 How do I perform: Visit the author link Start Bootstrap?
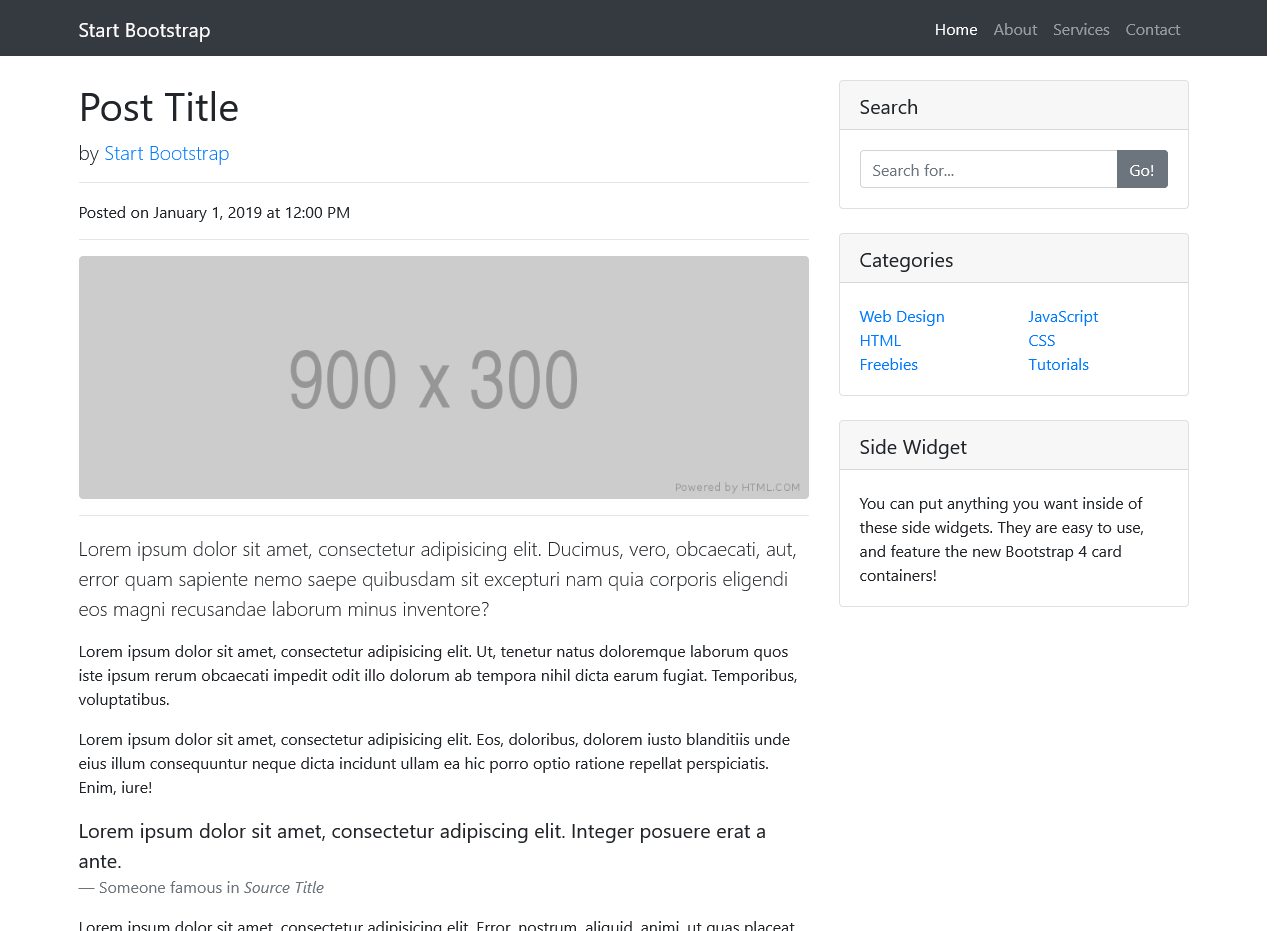point(166,153)
